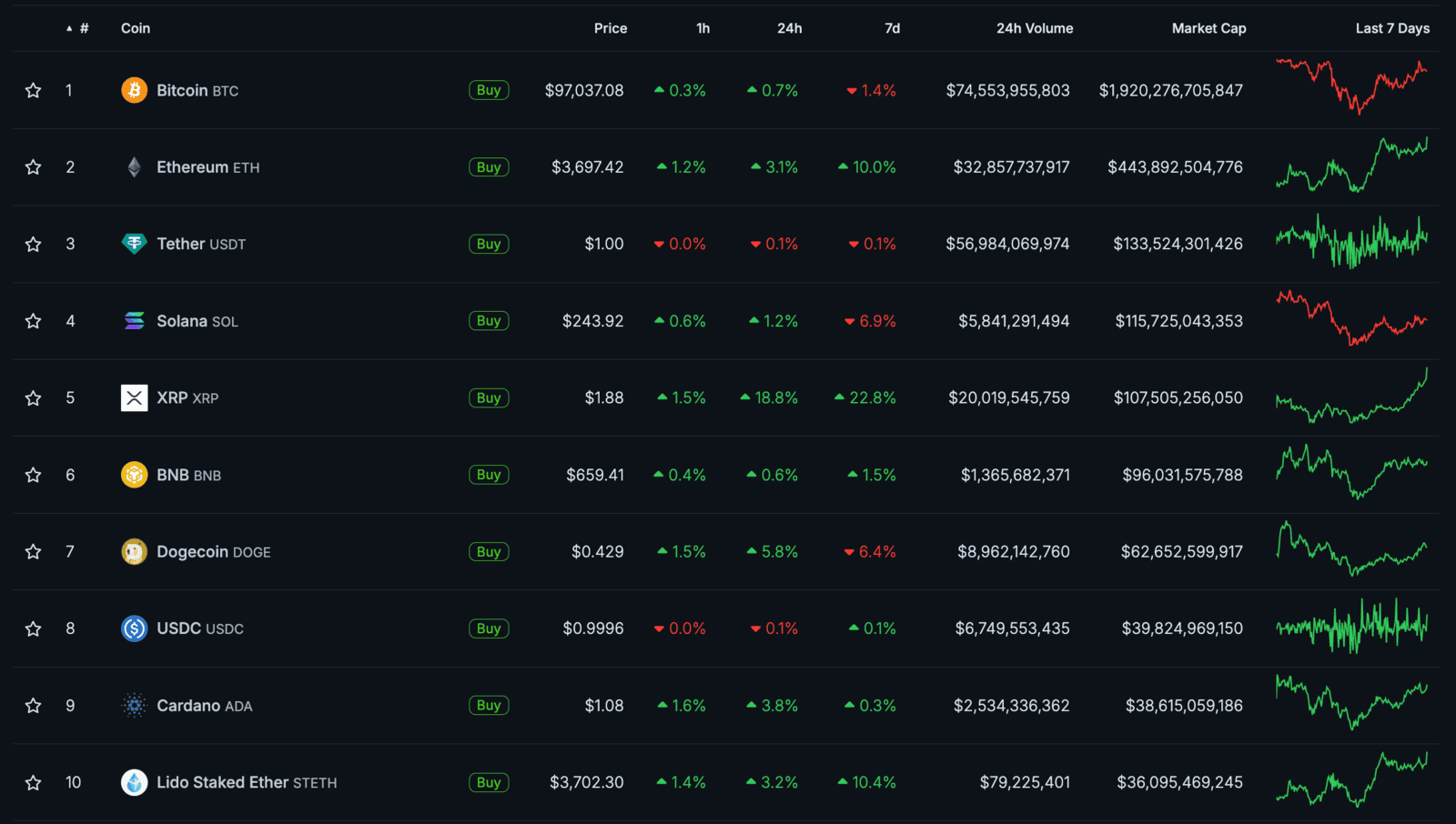Open Dogecoin's 7-day sparkline chart
This screenshot has height=824, width=1456.
tap(1351, 548)
